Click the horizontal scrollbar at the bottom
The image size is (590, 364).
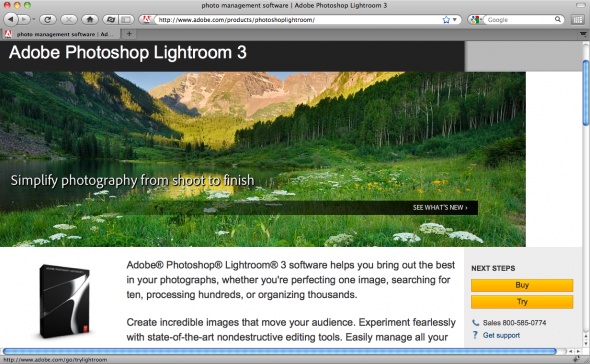pyautogui.click(x=280, y=351)
